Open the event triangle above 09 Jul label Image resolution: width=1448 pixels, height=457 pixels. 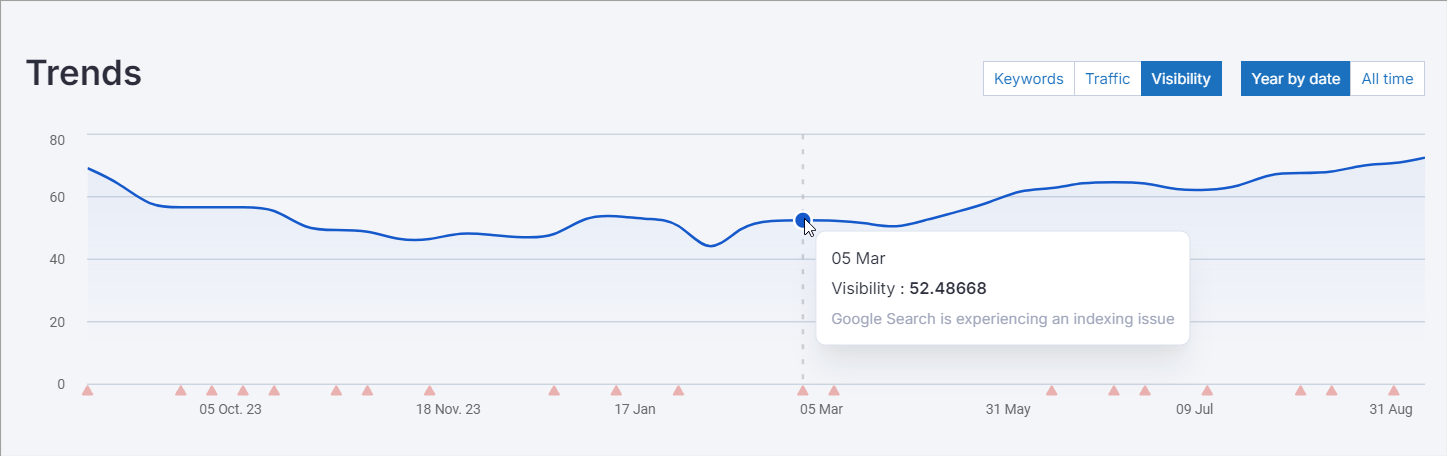coord(1207,390)
